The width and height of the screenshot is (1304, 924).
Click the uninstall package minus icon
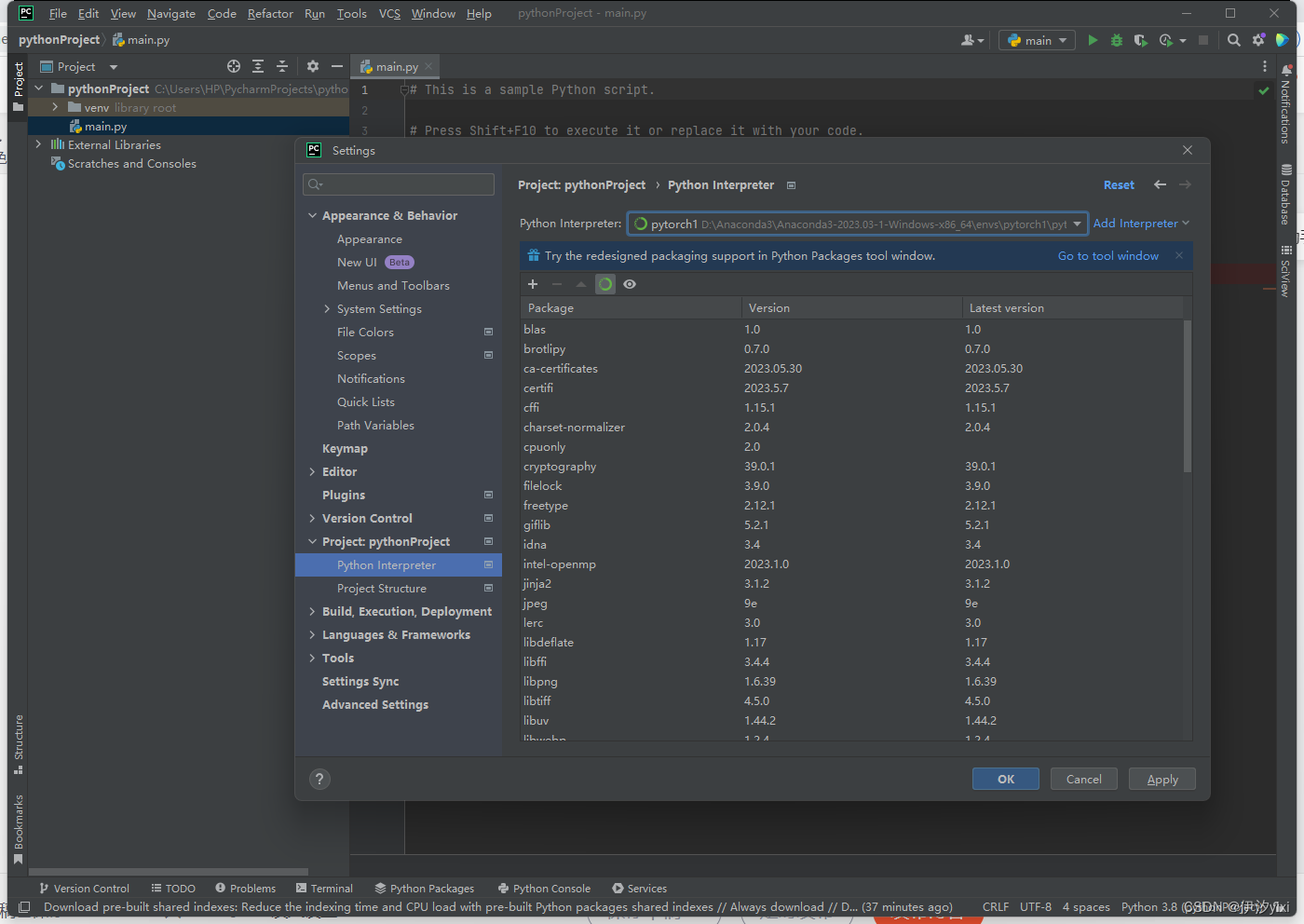[x=557, y=284]
